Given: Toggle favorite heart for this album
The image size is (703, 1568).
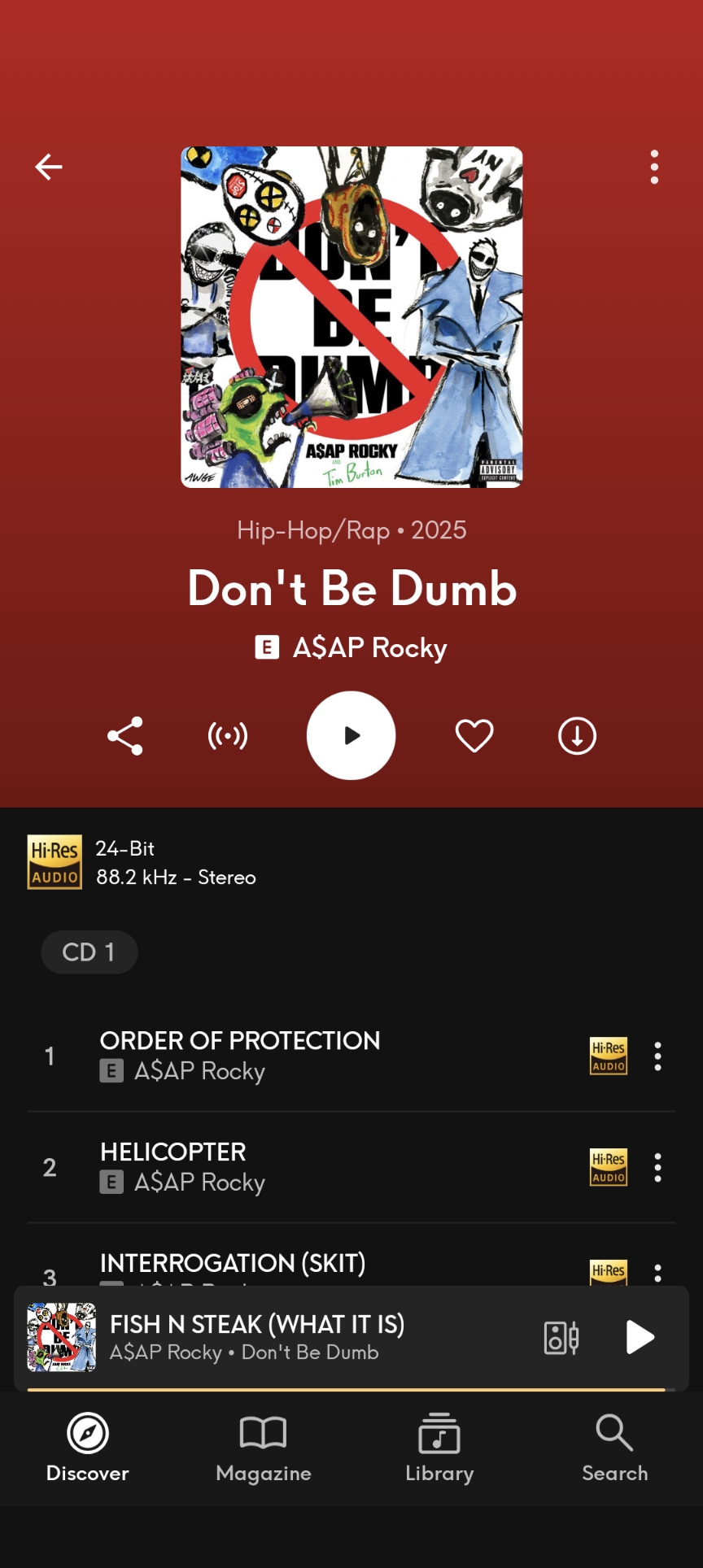Looking at the screenshot, I should pyautogui.click(x=474, y=736).
